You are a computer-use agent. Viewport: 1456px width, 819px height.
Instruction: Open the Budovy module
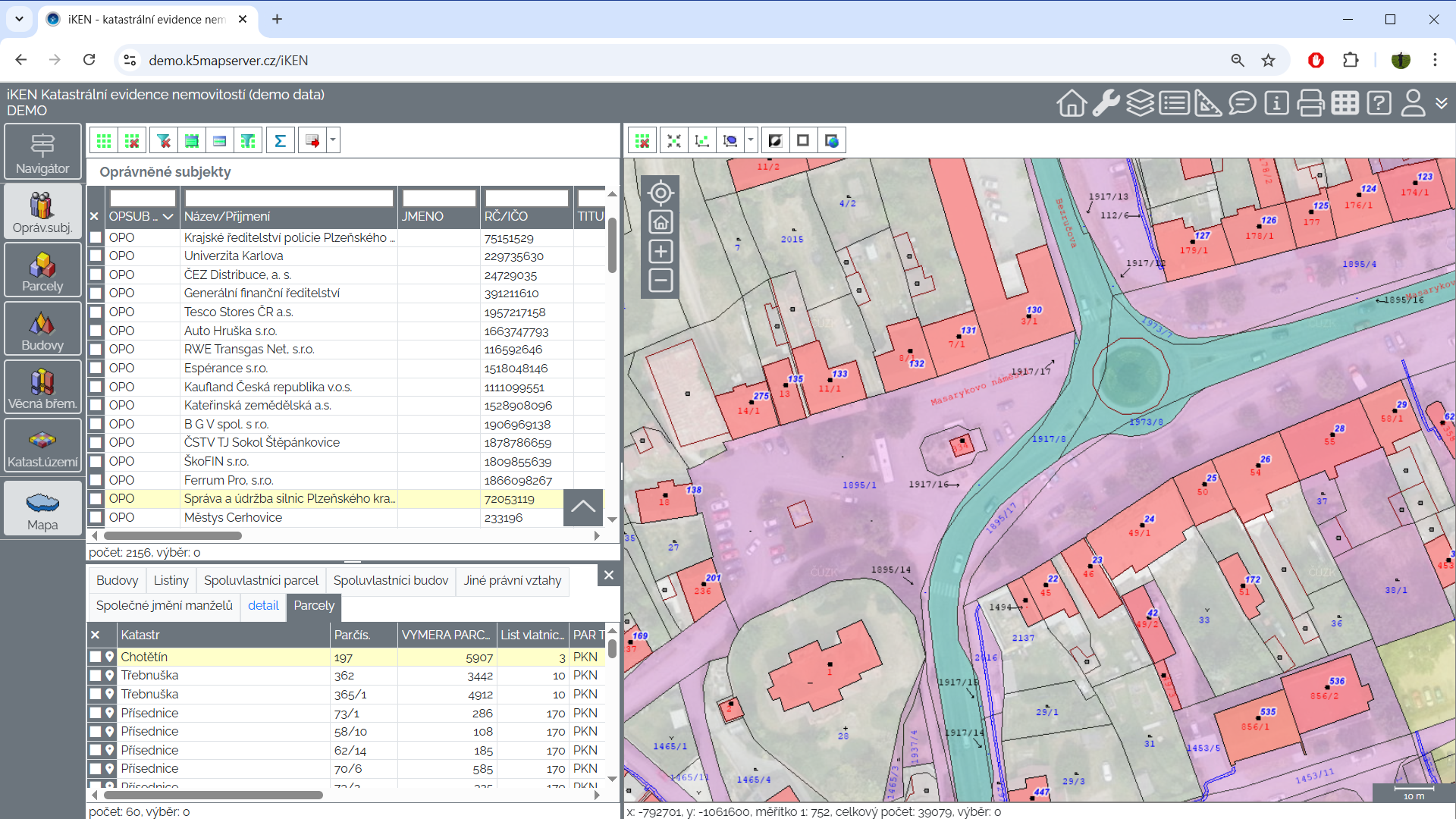42,328
